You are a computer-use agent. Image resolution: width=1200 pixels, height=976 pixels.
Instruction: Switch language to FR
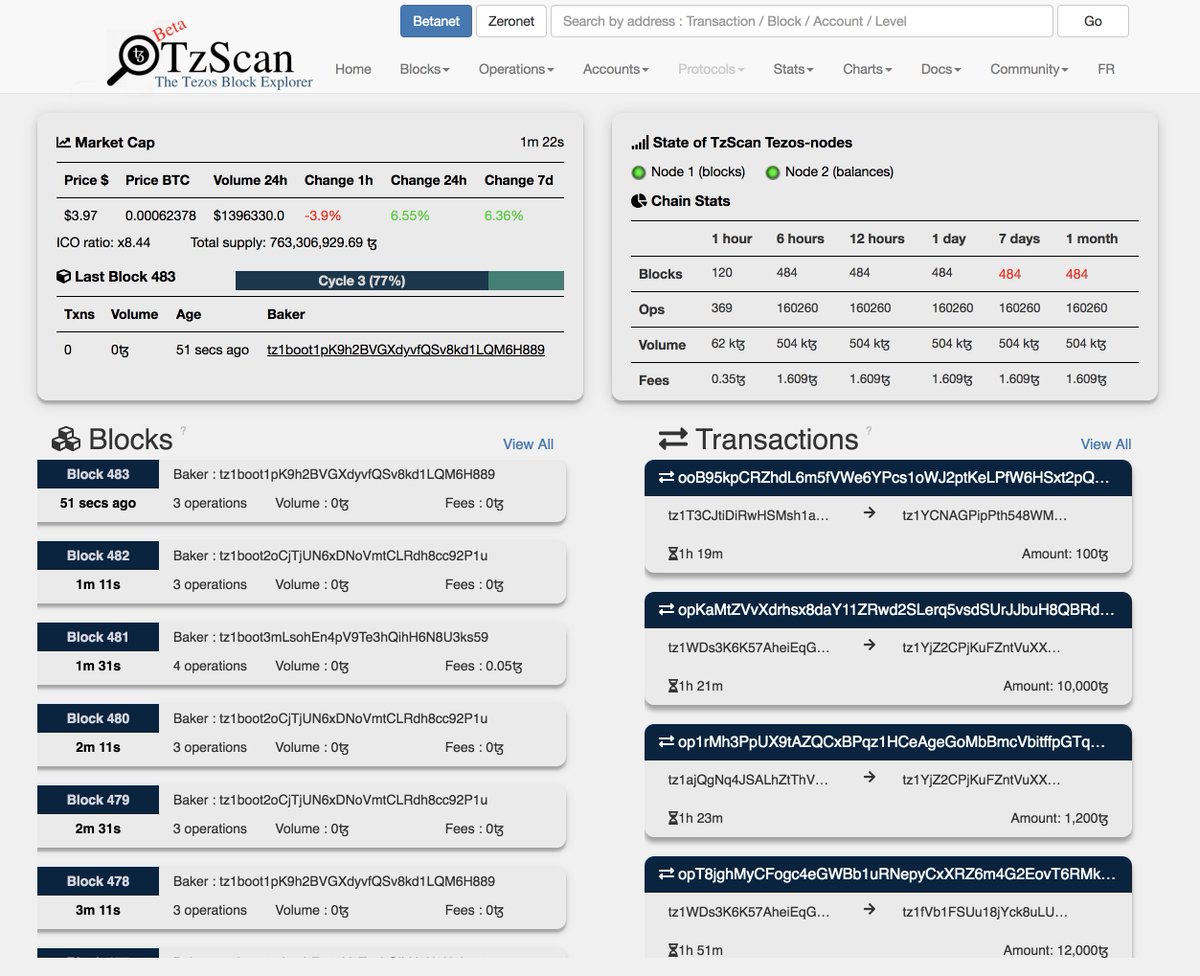[x=1106, y=69]
